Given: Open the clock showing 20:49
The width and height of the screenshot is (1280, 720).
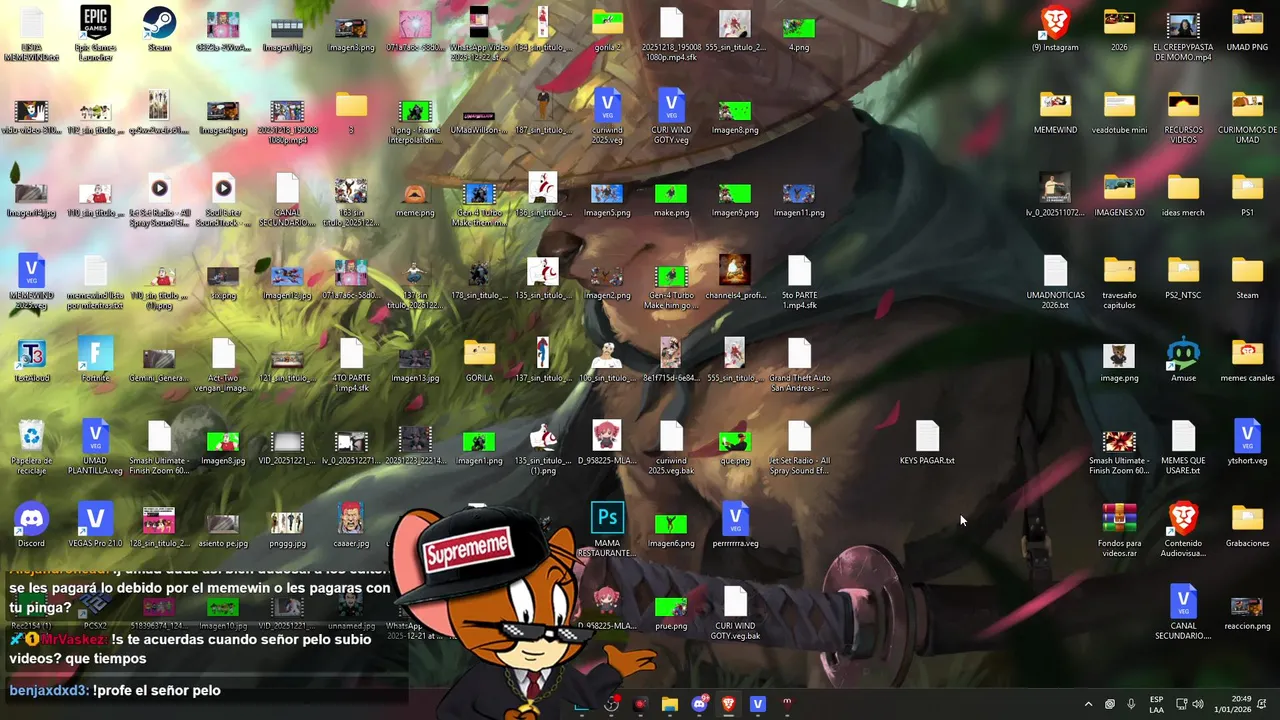Looking at the screenshot, I should (1233, 704).
